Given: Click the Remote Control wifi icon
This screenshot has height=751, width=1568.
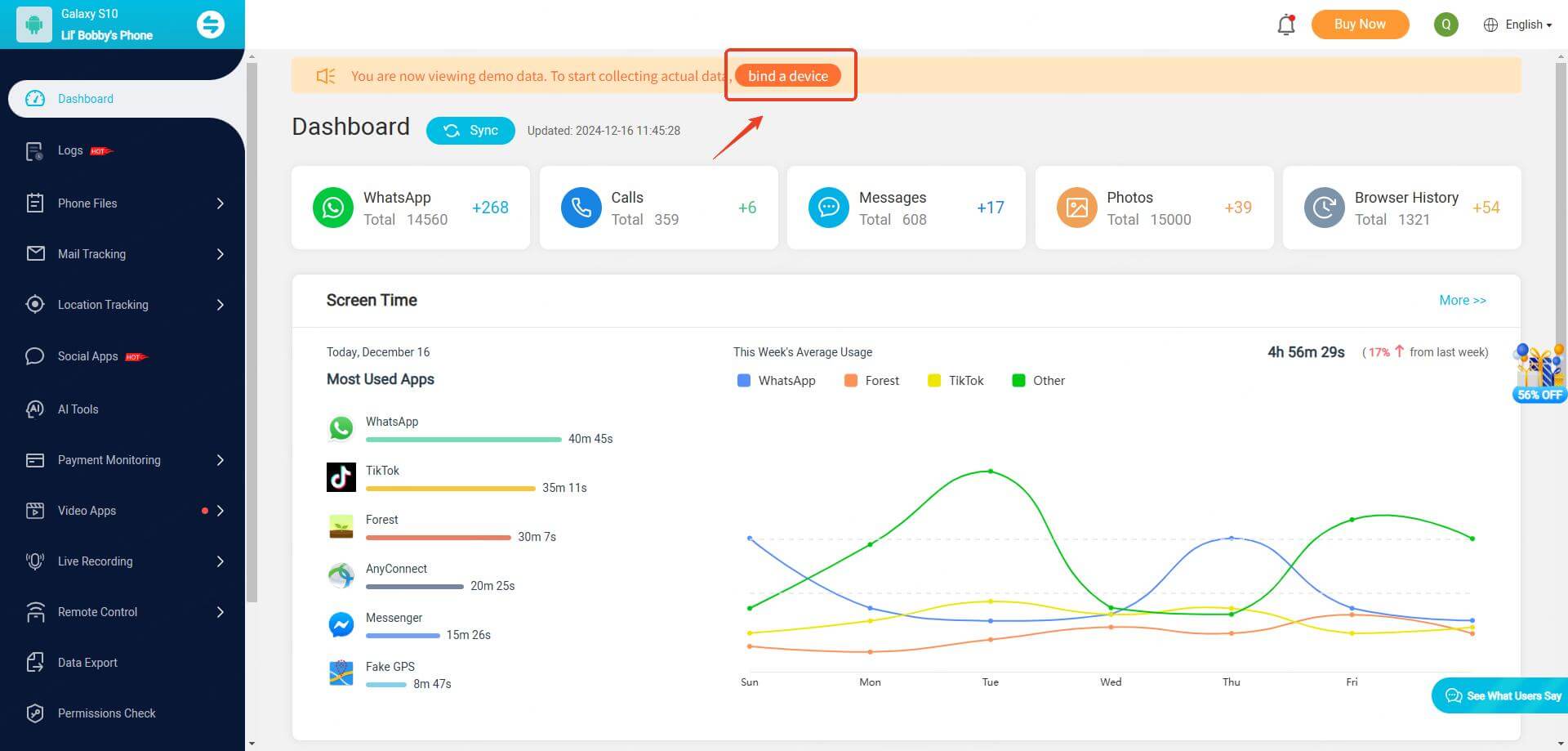Looking at the screenshot, I should (x=35, y=612).
